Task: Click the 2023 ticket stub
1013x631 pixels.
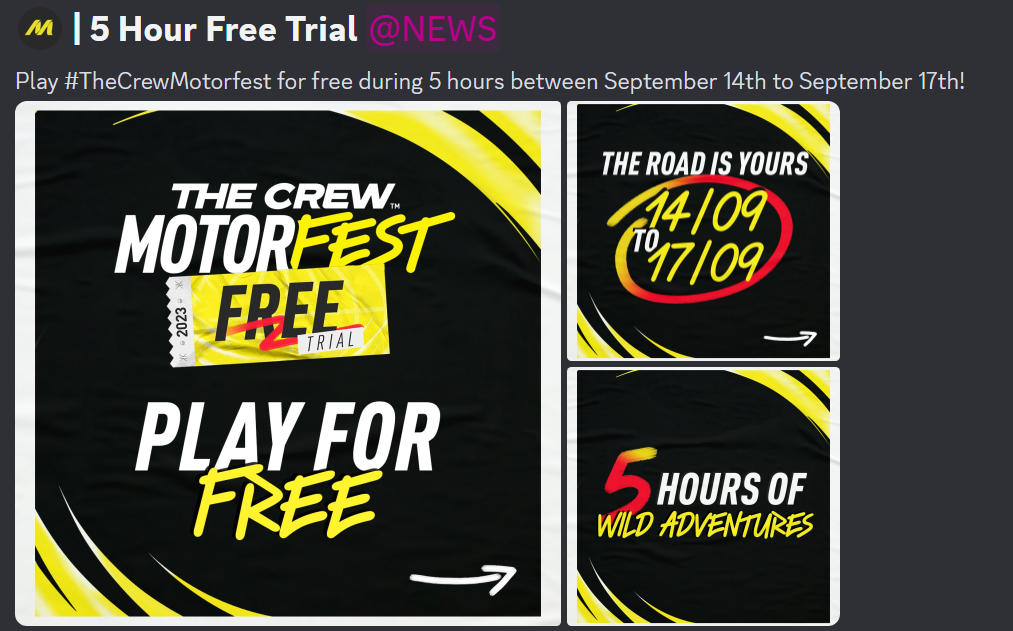Action: (181, 322)
